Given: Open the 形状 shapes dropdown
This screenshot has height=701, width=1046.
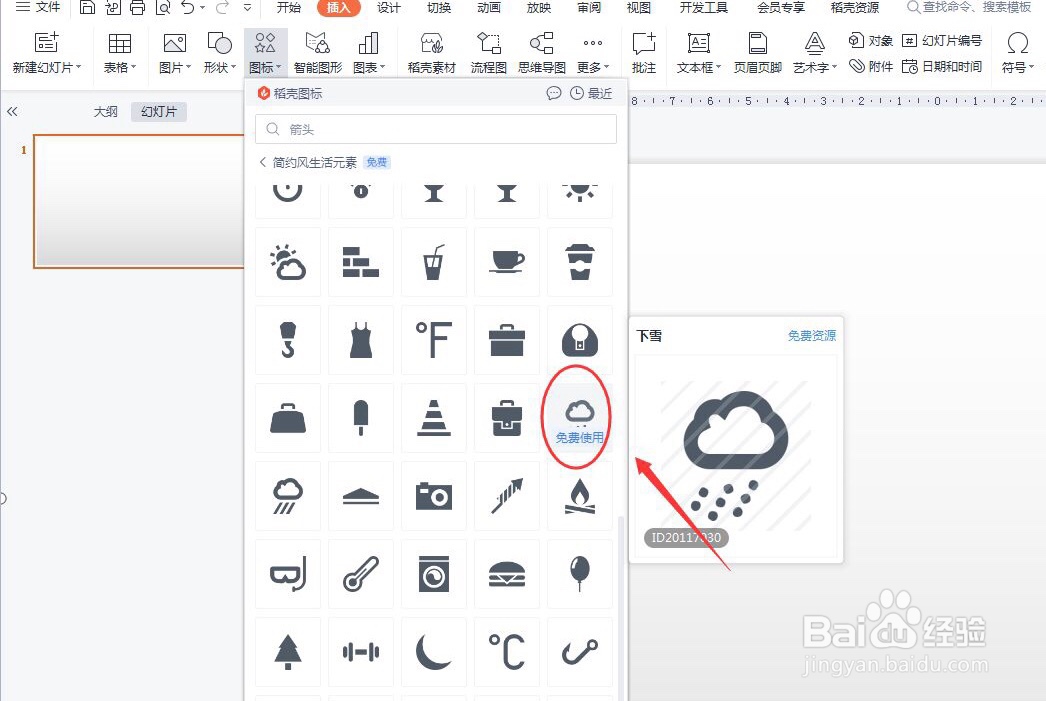Looking at the screenshot, I should pos(219,53).
